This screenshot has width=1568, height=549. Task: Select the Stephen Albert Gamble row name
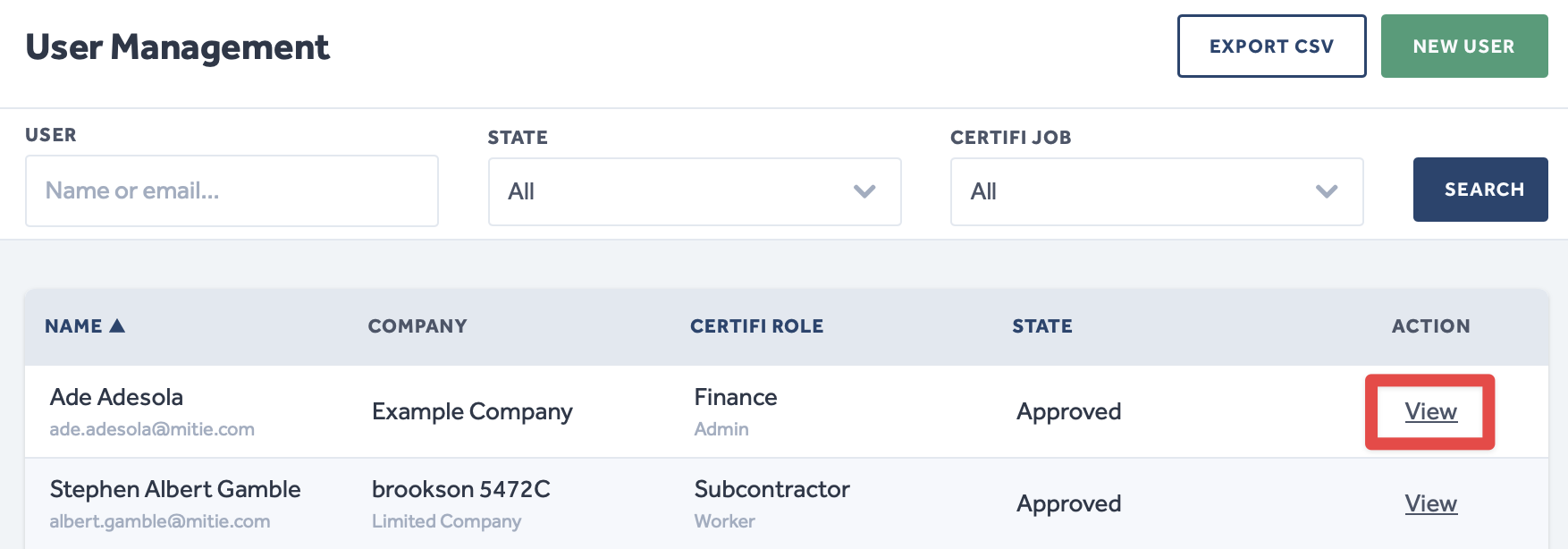point(175,489)
